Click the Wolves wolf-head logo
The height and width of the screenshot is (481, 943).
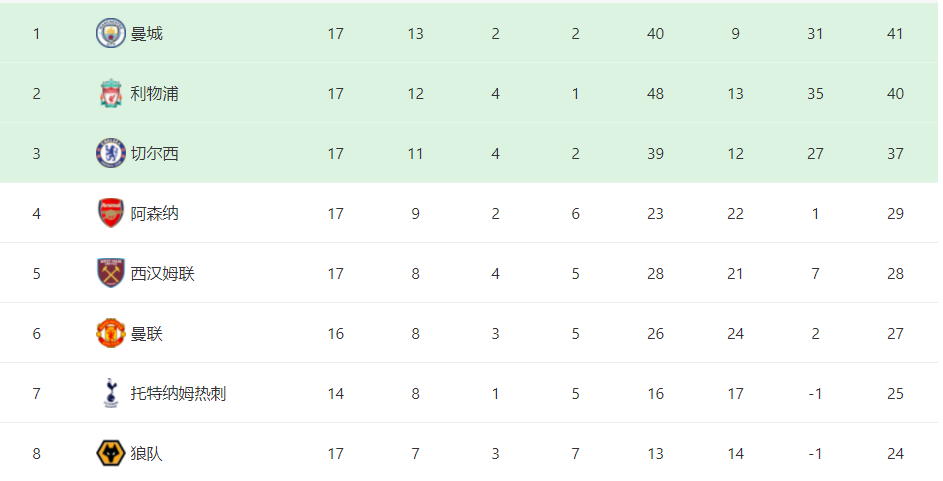click(111, 453)
